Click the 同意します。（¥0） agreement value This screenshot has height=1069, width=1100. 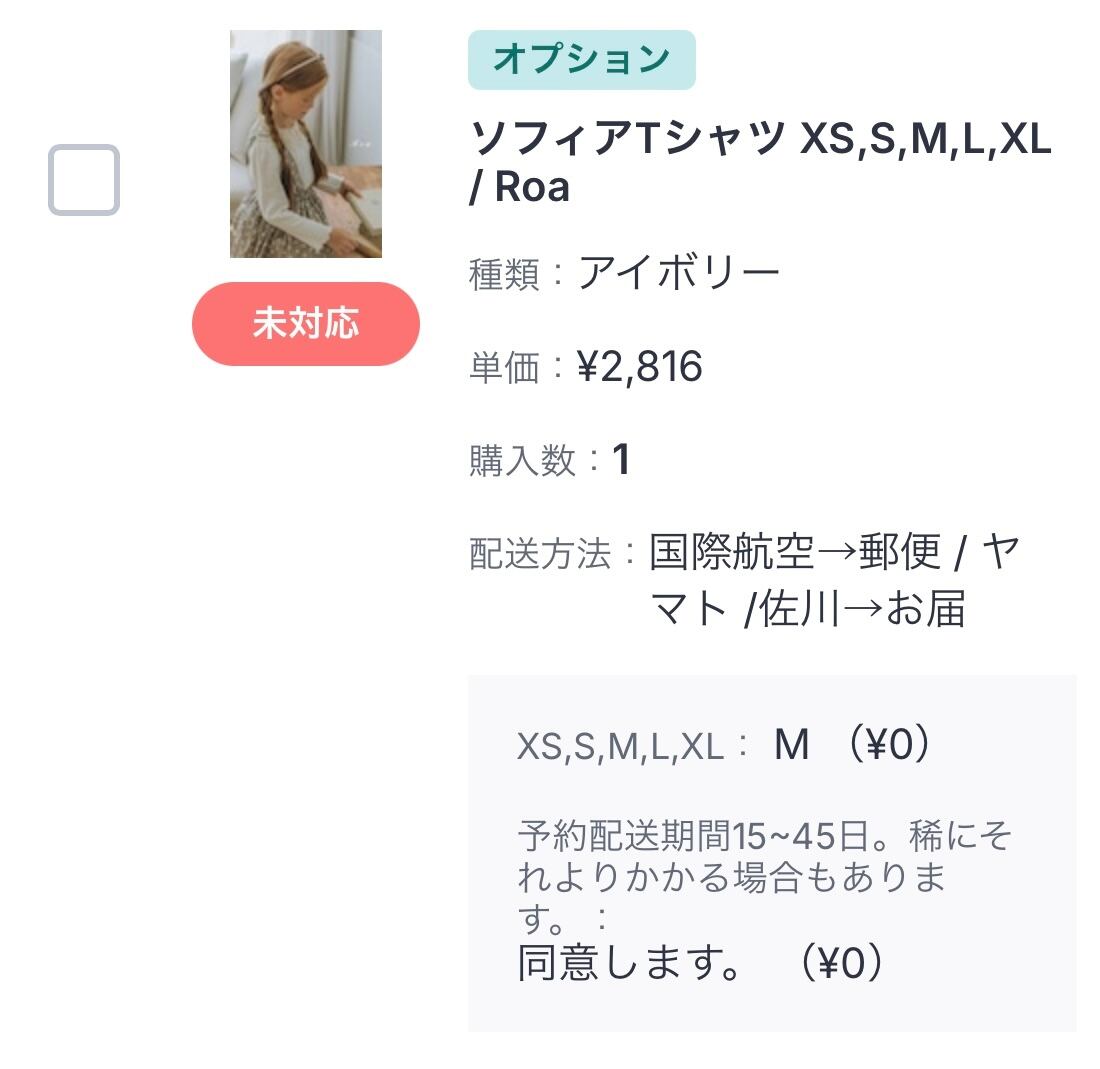[x=700, y=962]
